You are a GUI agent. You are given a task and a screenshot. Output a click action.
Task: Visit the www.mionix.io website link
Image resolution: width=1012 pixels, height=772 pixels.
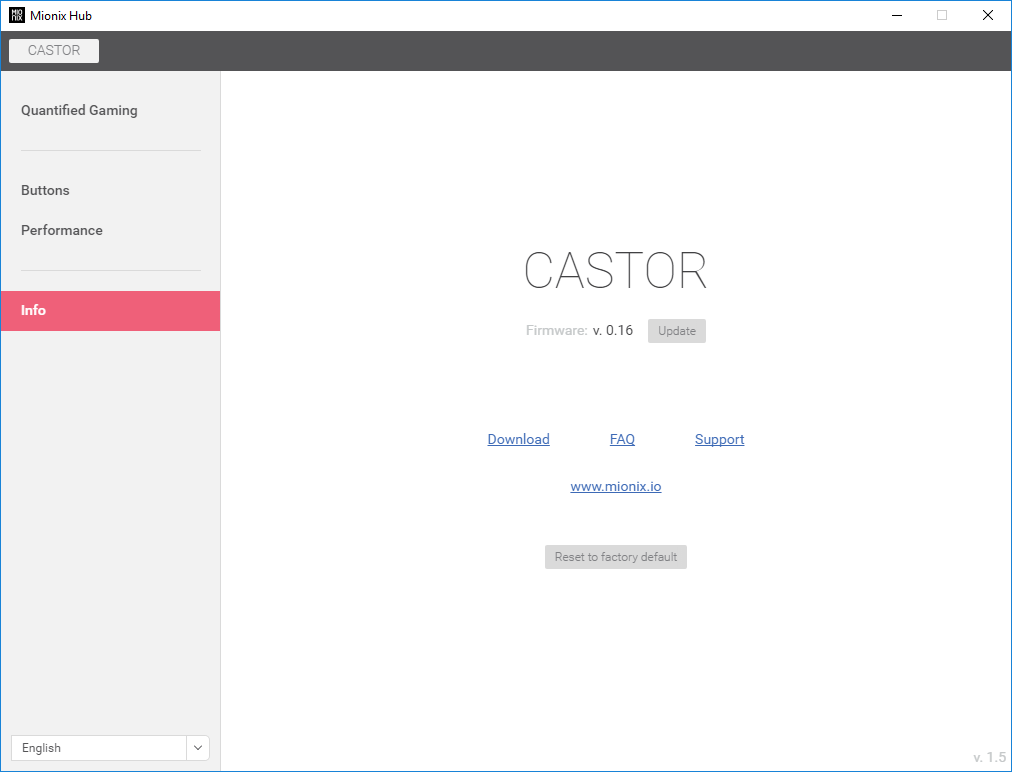point(616,487)
